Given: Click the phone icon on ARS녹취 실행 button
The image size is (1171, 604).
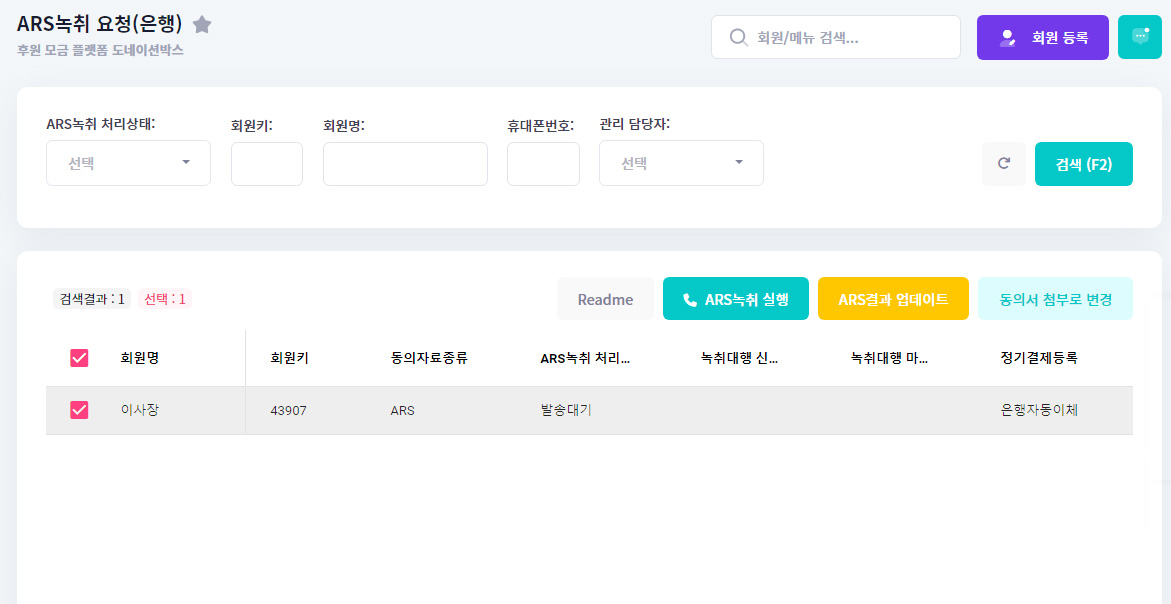Looking at the screenshot, I should [691, 298].
